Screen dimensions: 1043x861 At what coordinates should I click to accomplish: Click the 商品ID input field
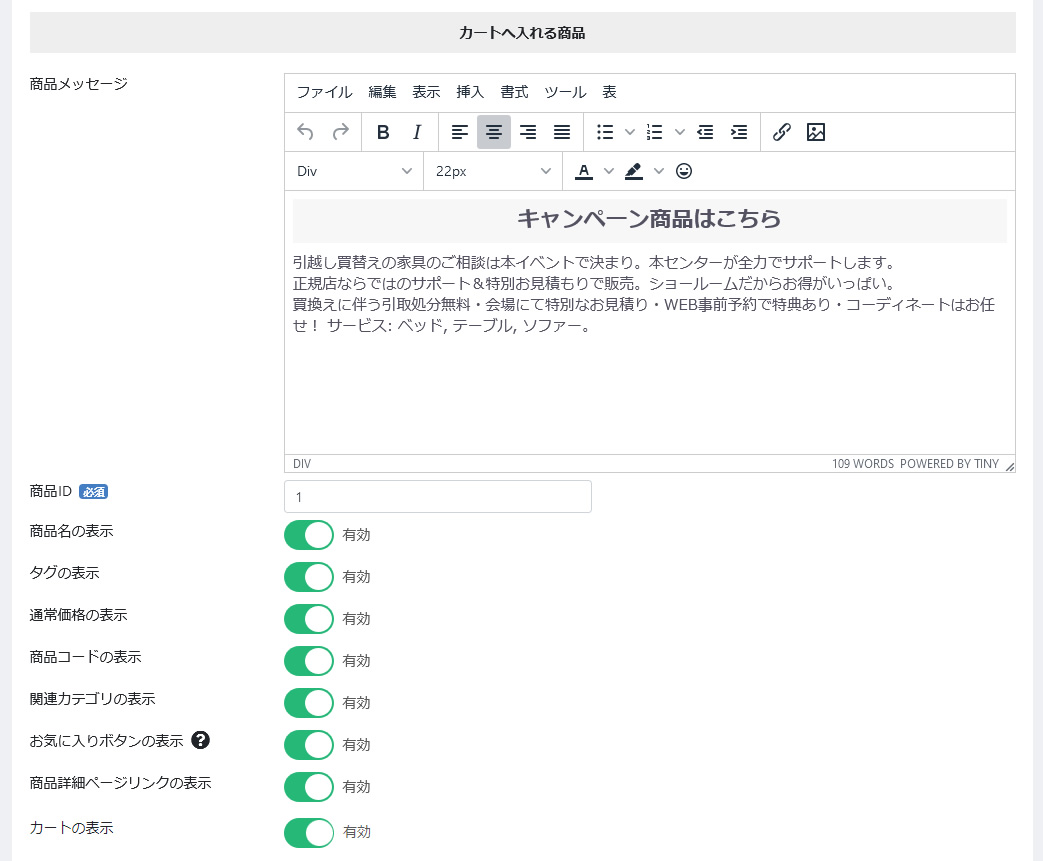438,496
